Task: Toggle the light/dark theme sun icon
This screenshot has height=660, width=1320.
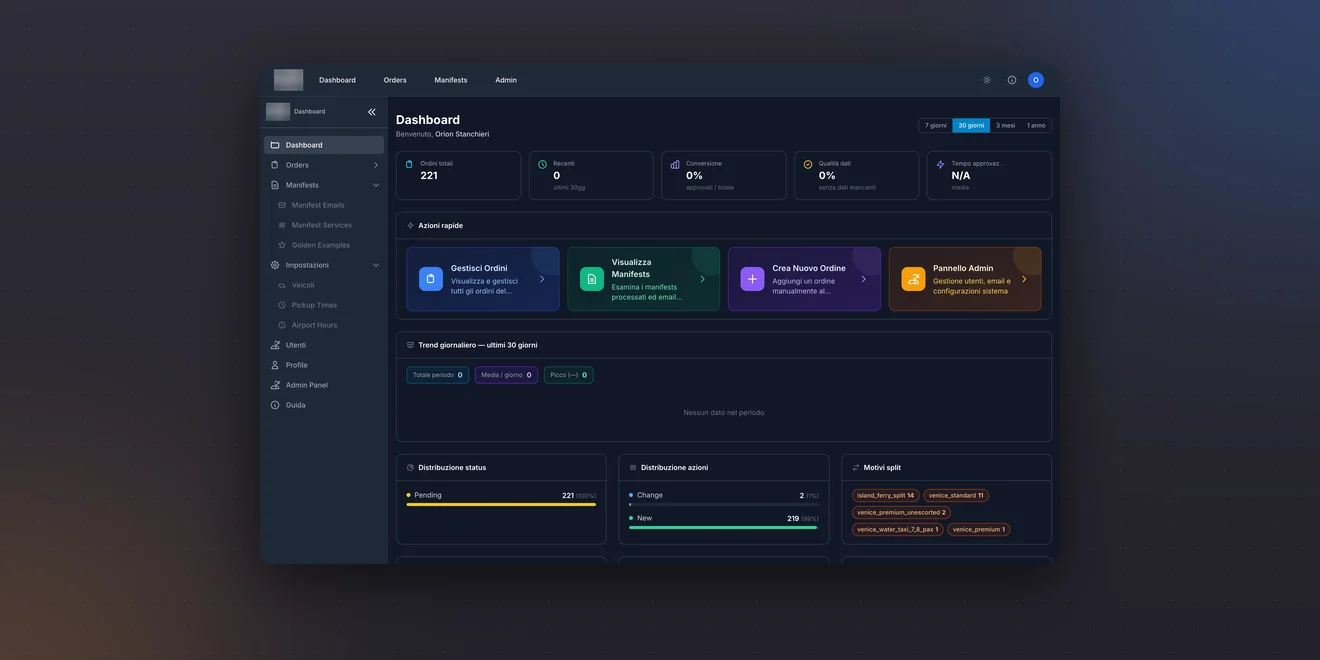Action: click(987, 80)
